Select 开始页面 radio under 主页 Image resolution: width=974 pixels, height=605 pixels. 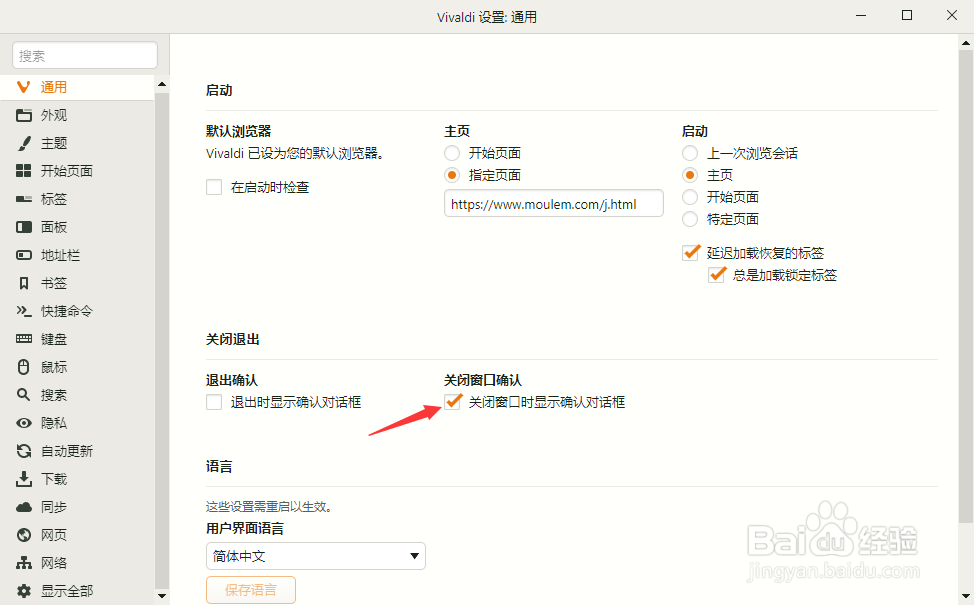452,153
